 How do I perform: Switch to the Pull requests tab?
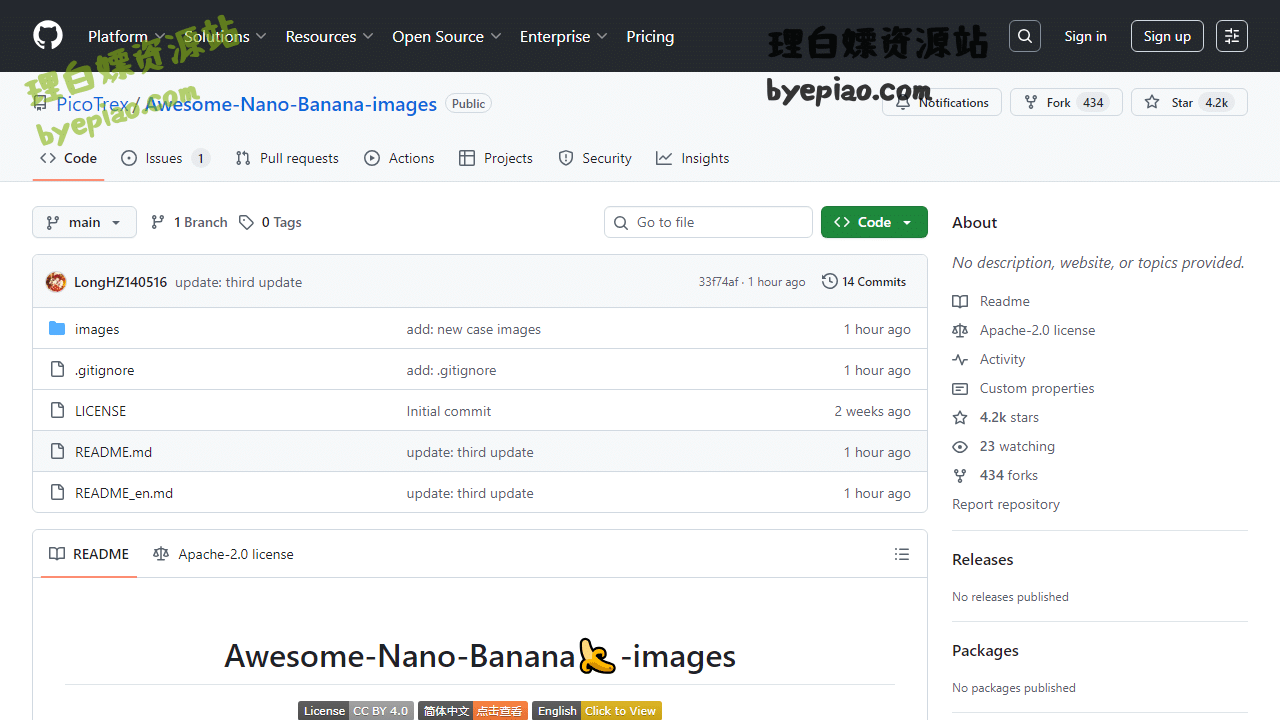(x=287, y=158)
